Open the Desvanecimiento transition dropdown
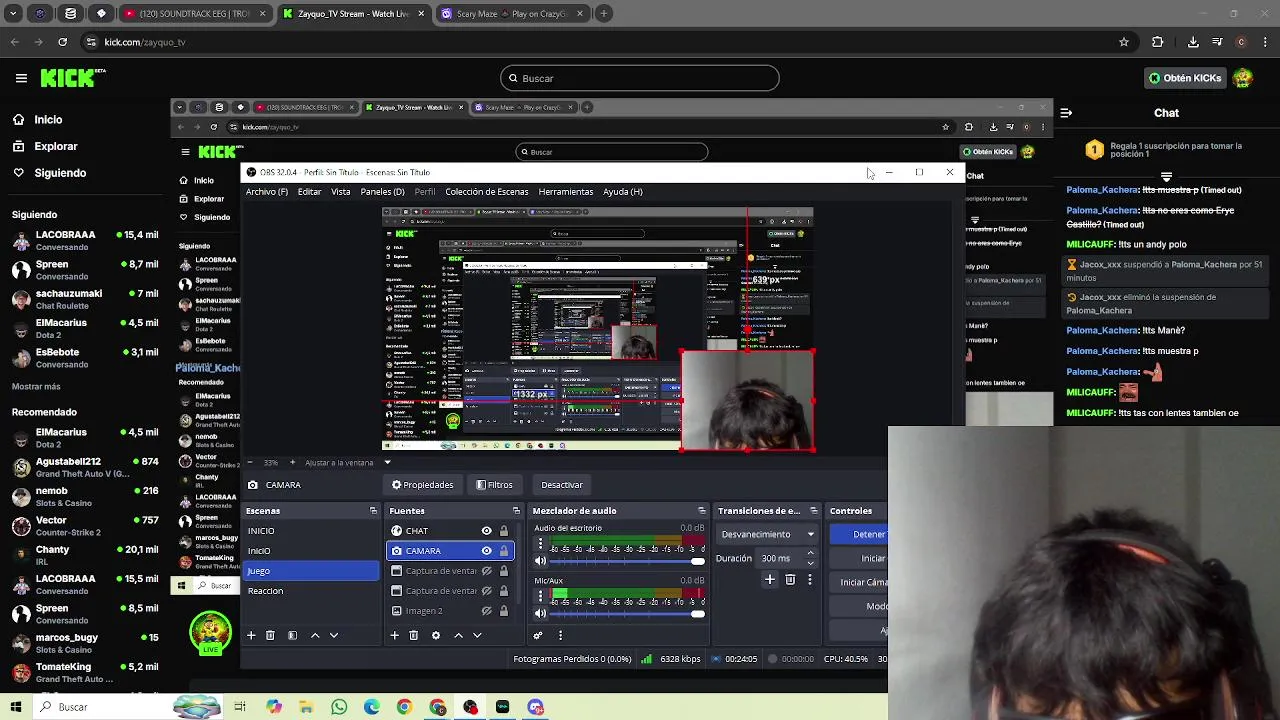 pyautogui.click(x=767, y=534)
